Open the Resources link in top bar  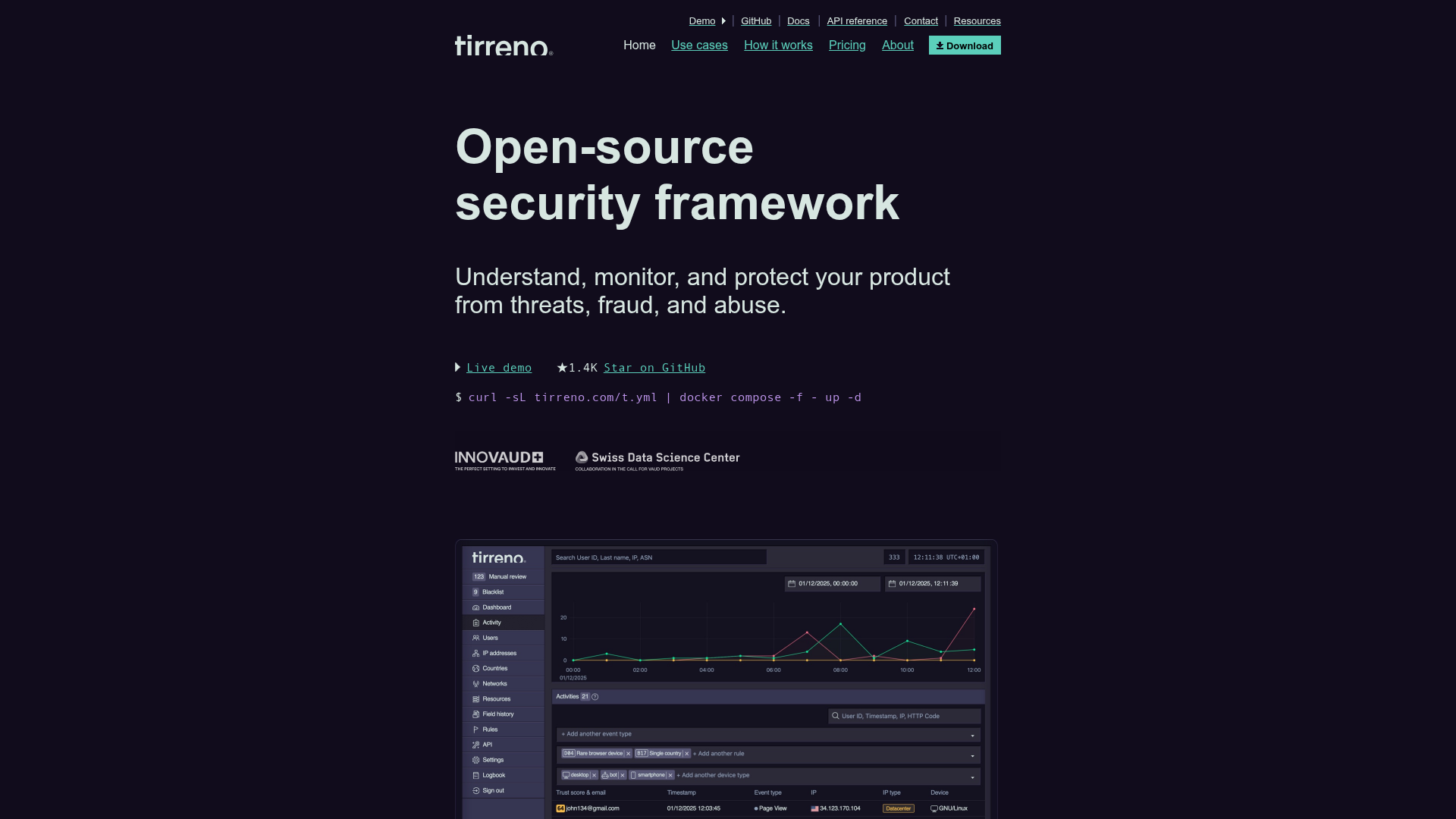pyautogui.click(x=977, y=21)
